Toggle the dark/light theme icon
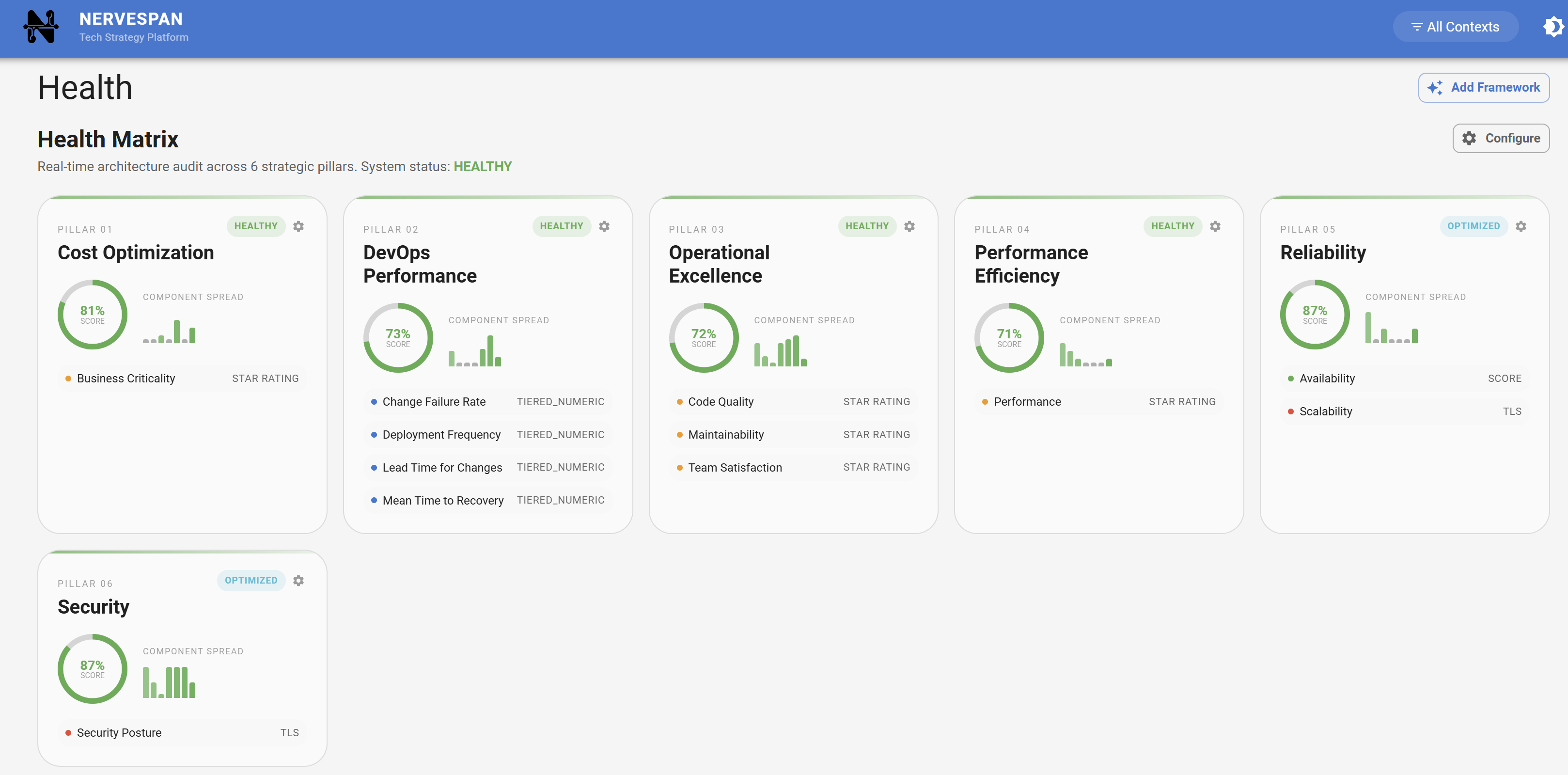Viewport: 1568px width, 775px height. [1553, 27]
